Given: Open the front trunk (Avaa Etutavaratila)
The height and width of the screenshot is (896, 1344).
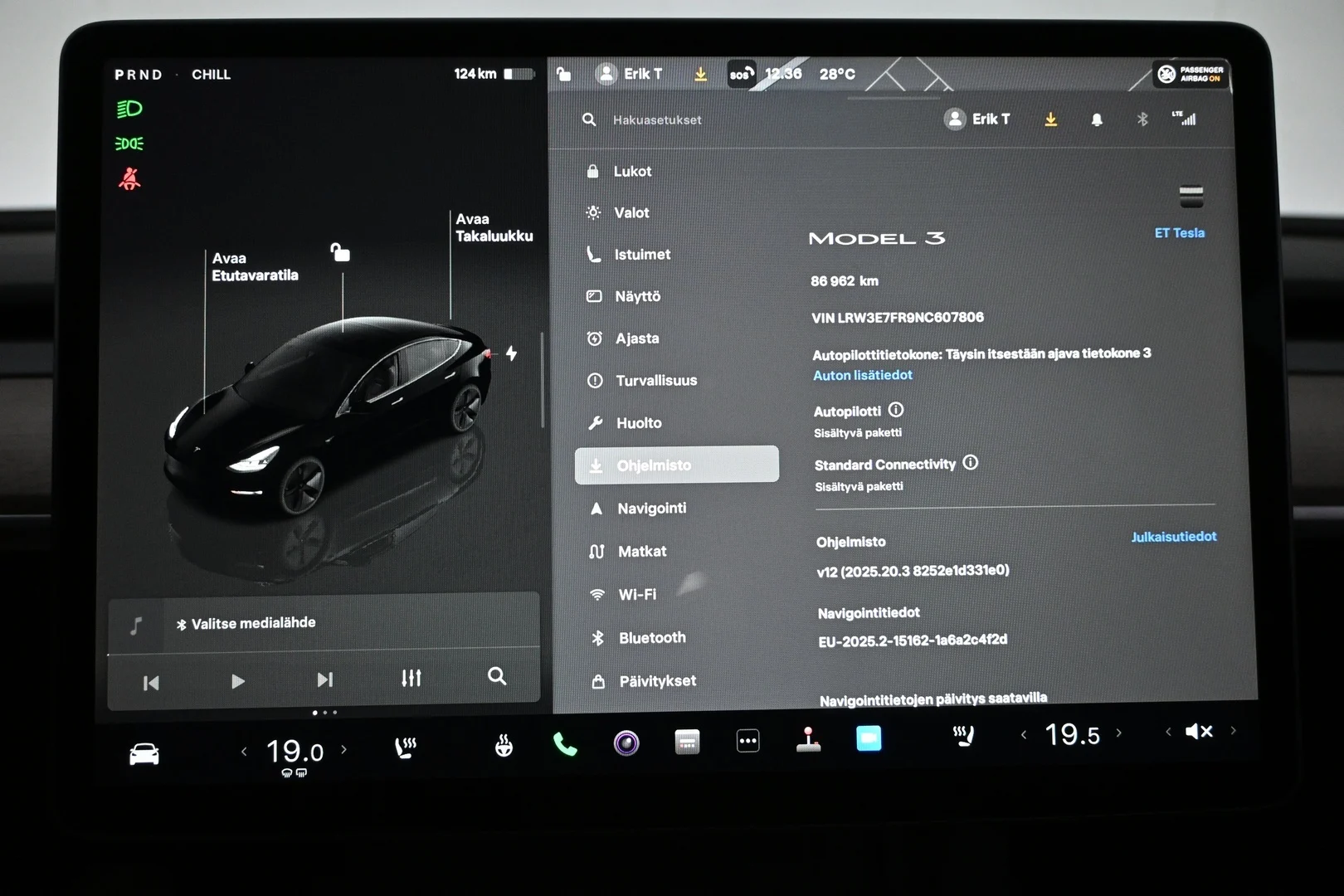Looking at the screenshot, I should pos(255,266).
